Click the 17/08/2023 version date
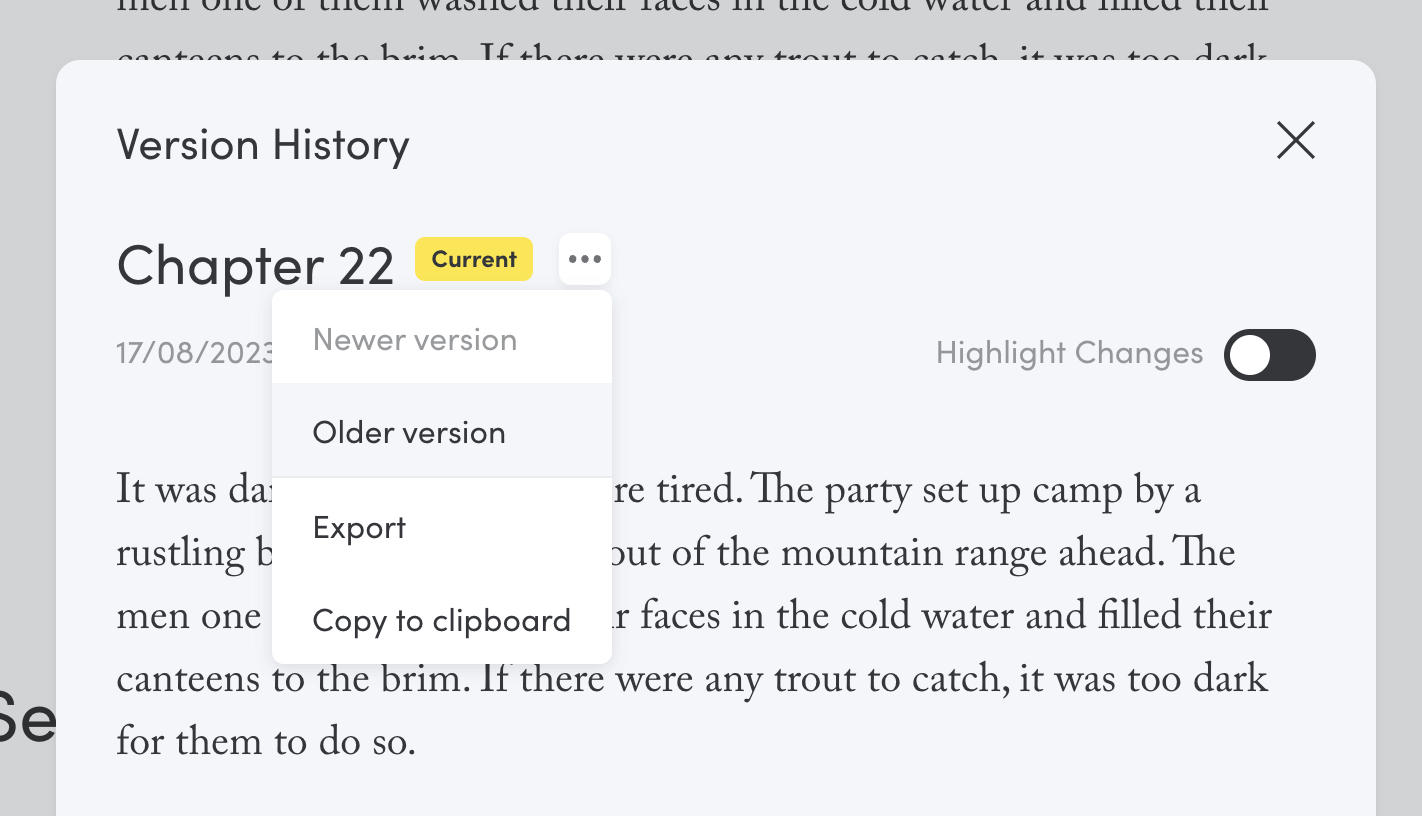Image resolution: width=1422 pixels, height=816 pixels. click(x=195, y=353)
